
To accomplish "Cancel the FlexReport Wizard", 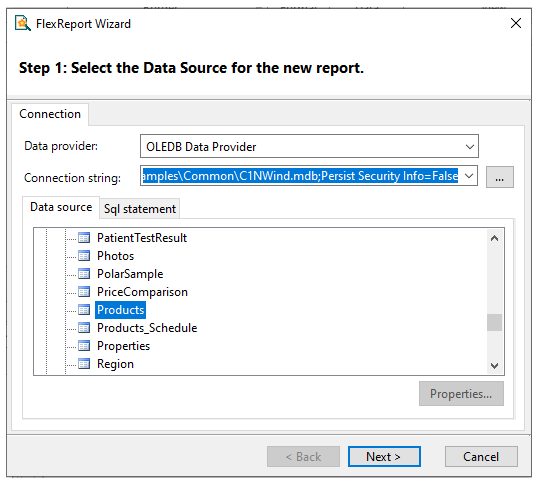I will click(x=481, y=457).
